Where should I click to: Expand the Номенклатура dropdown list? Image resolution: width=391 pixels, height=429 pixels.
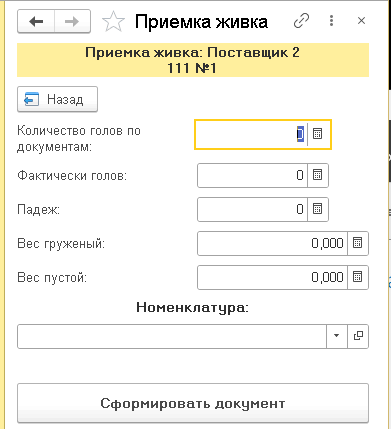click(x=336, y=336)
